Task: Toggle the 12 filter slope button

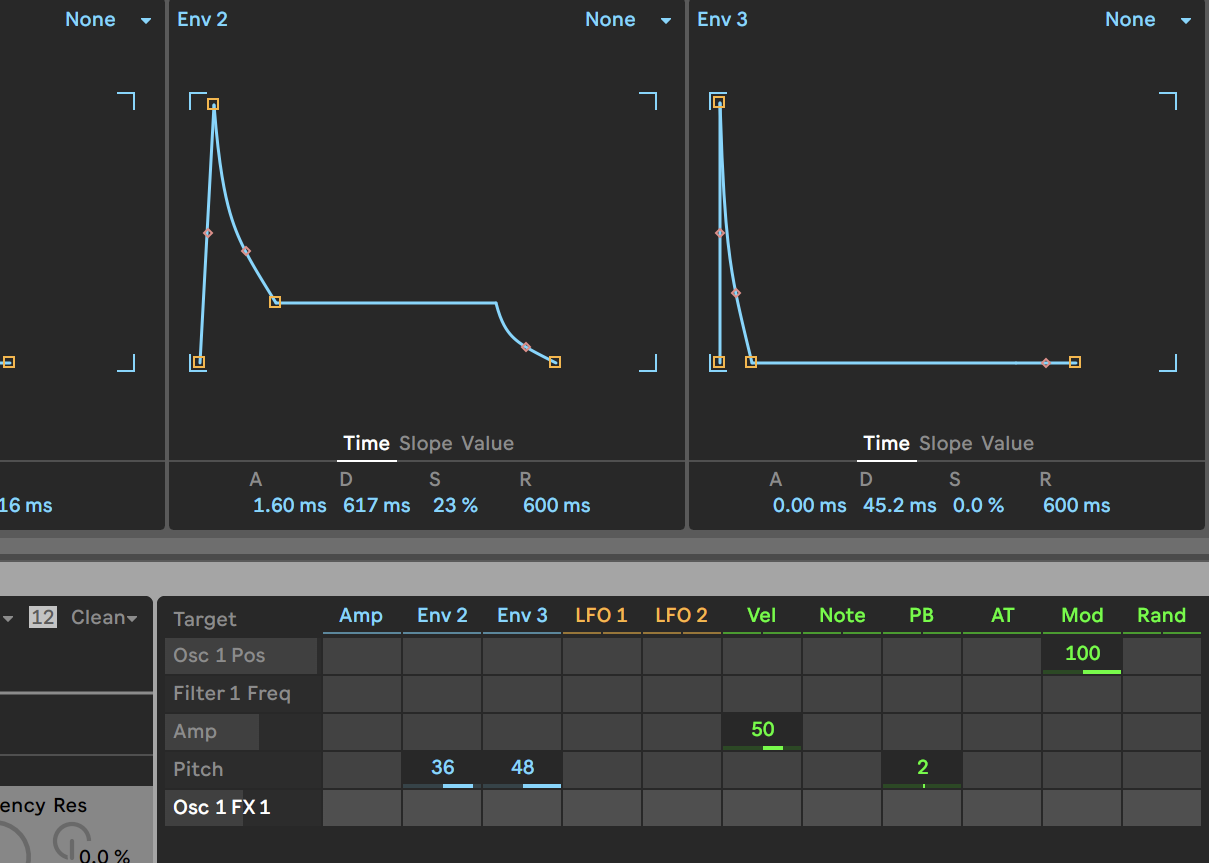Action: click(42, 618)
